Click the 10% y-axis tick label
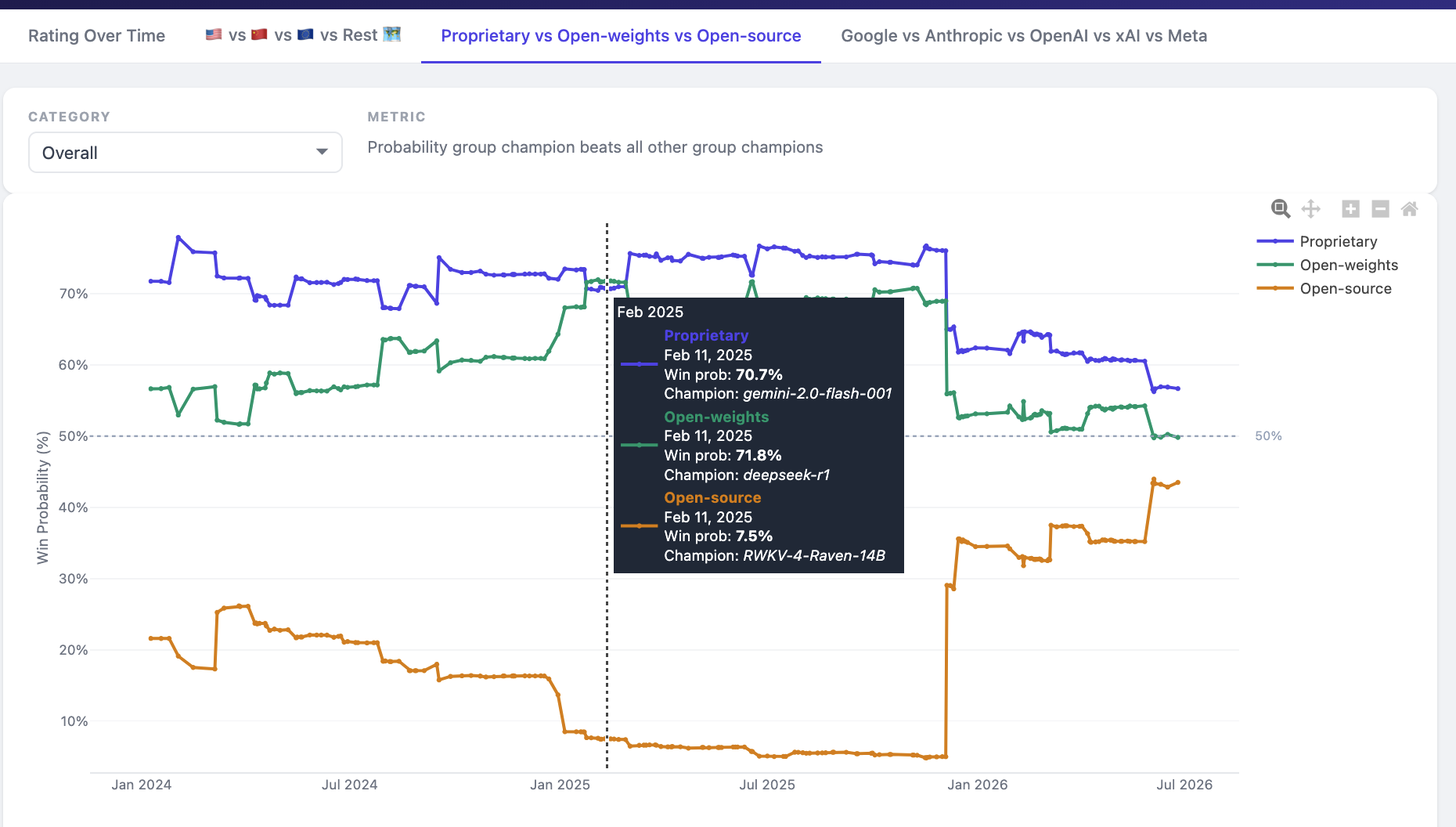The width and height of the screenshot is (1456, 827). pyautogui.click(x=74, y=721)
